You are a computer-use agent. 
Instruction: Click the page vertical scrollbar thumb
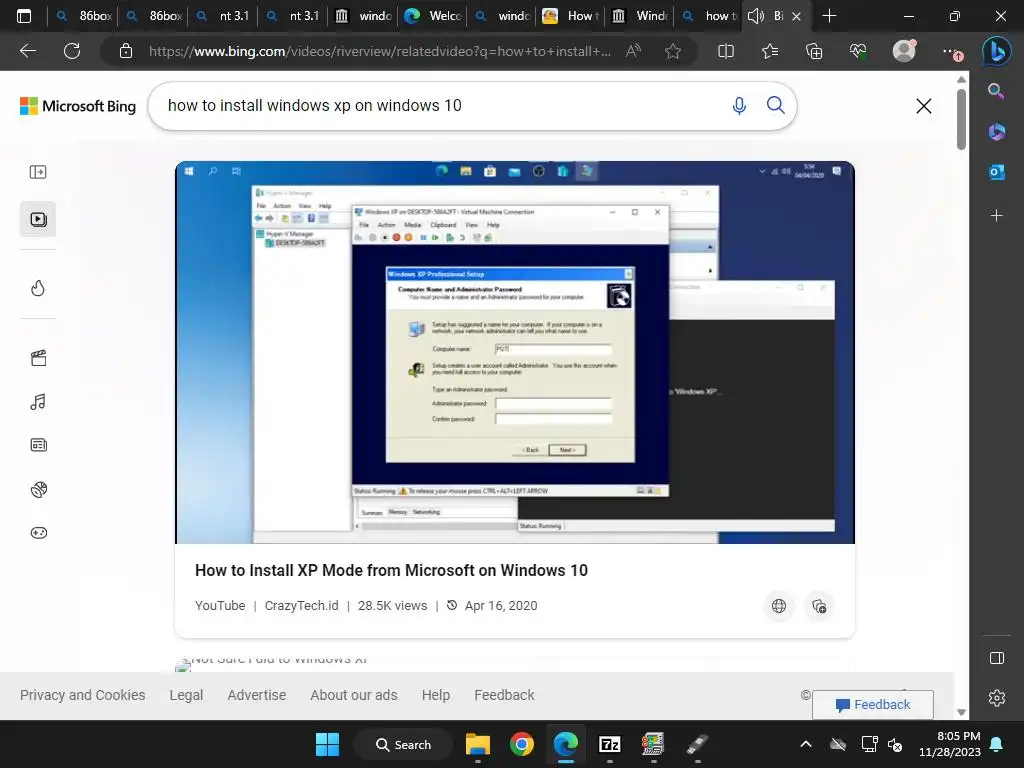tap(961, 119)
